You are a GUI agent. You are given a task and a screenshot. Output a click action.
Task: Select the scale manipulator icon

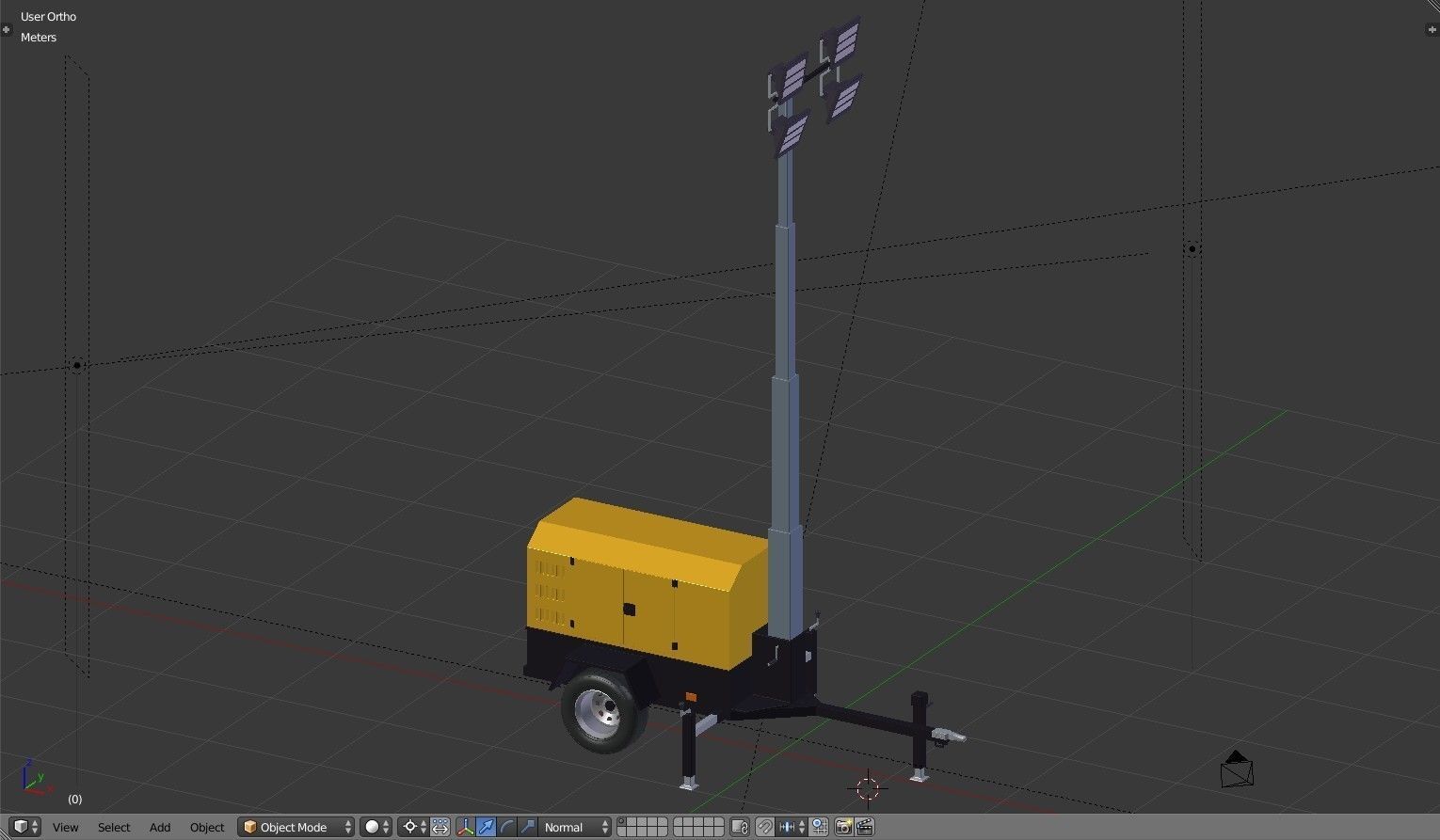point(527,827)
